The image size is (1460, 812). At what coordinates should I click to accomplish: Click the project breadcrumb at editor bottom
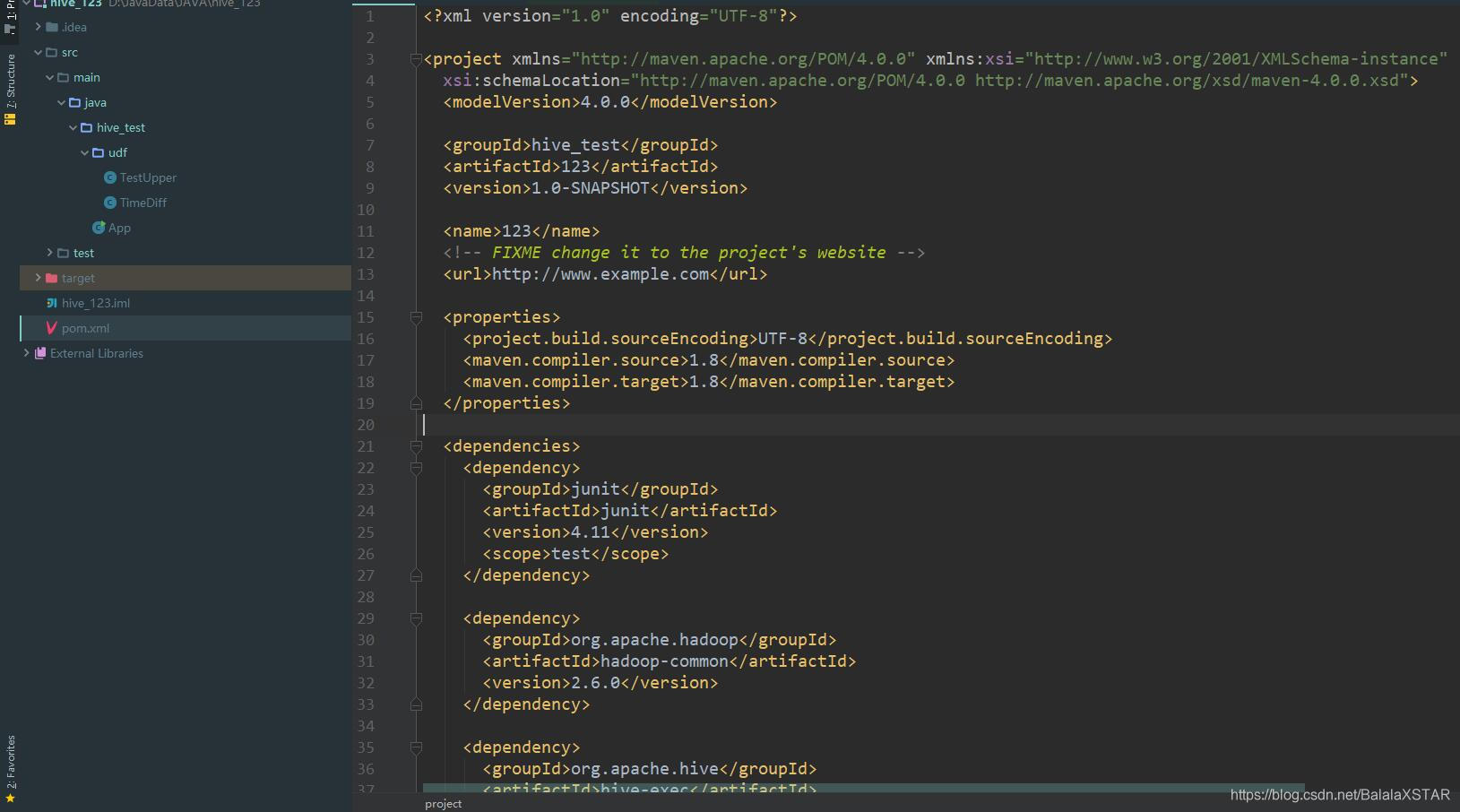coord(443,804)
